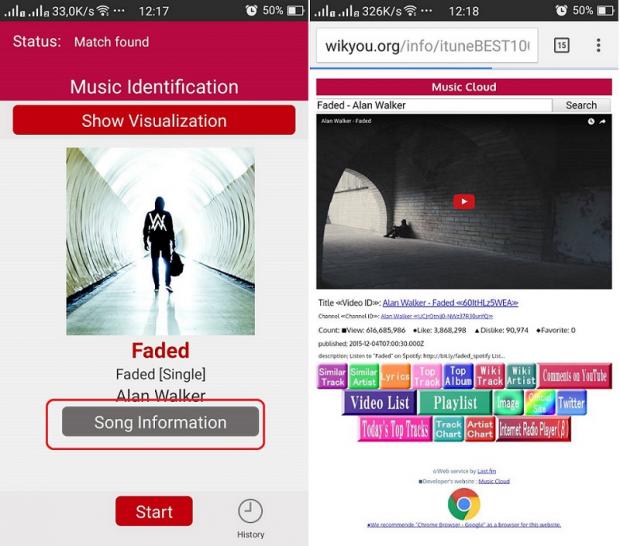Open the browser tabs counter icon
This screenshot has width=620, height=546.
point(561,45)
